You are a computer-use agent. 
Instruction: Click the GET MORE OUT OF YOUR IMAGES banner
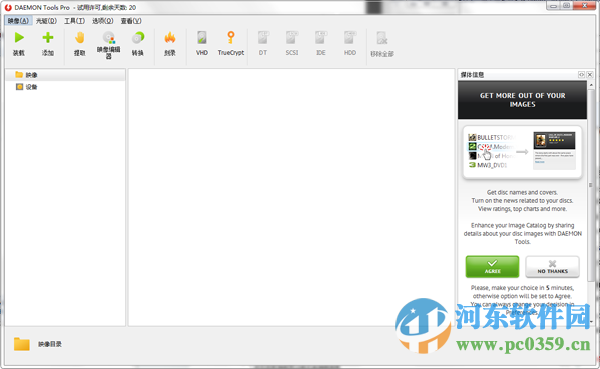522,100
